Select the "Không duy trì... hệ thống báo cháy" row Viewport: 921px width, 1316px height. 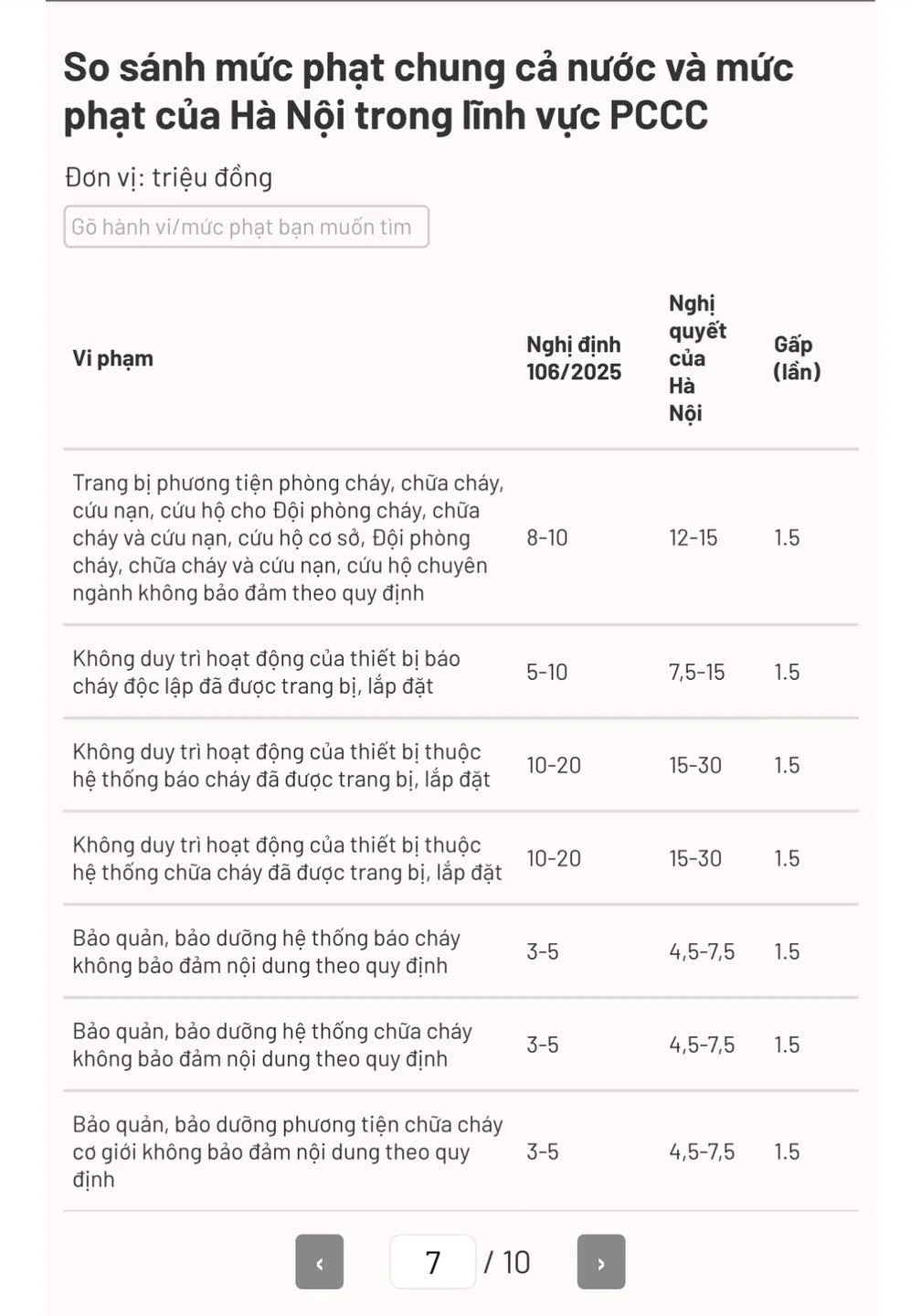pyautogui.click(x=281, y=765)
